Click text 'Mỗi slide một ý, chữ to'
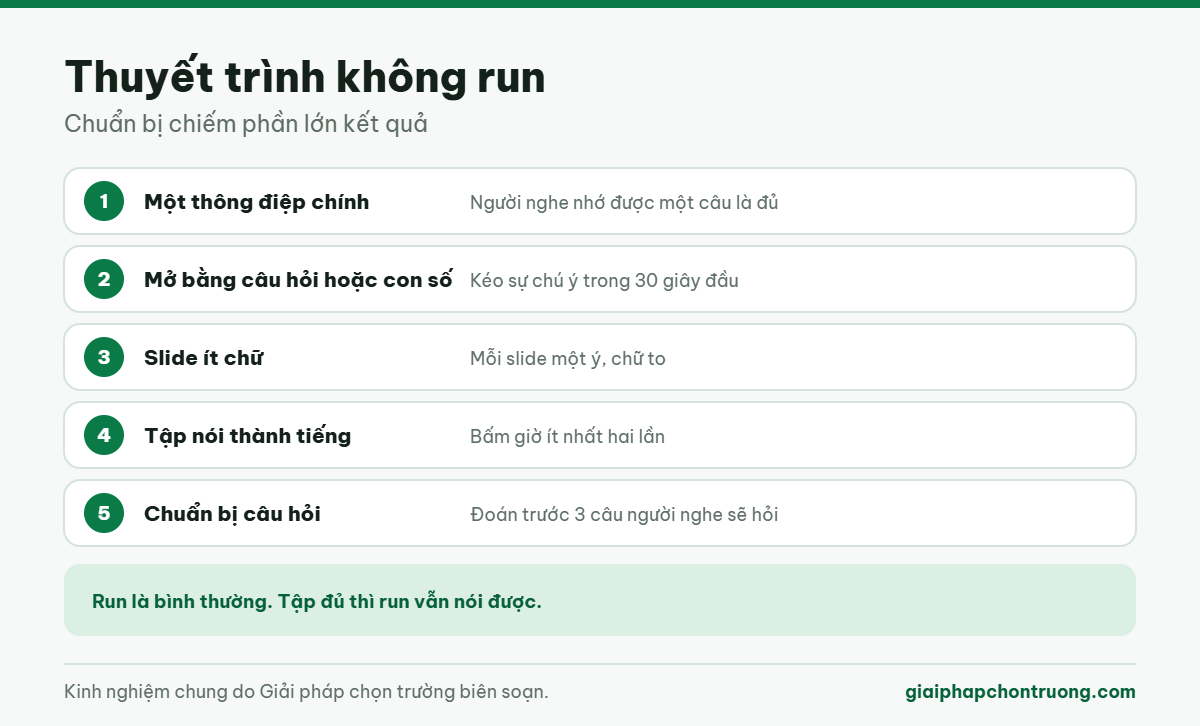This screenshot has height=726, width=1200. 568,358
